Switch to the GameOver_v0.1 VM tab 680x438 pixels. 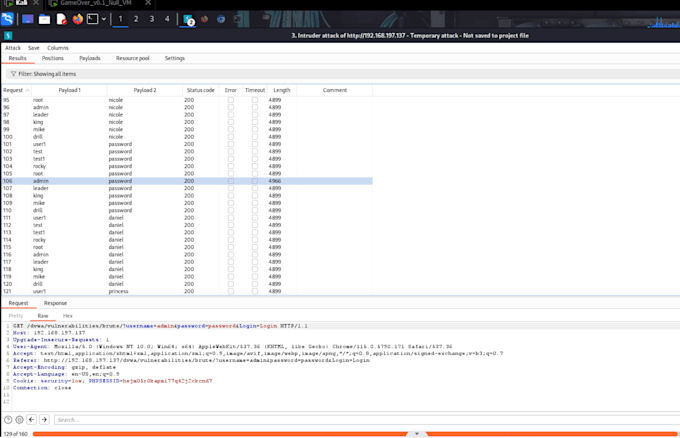[95, 3]
